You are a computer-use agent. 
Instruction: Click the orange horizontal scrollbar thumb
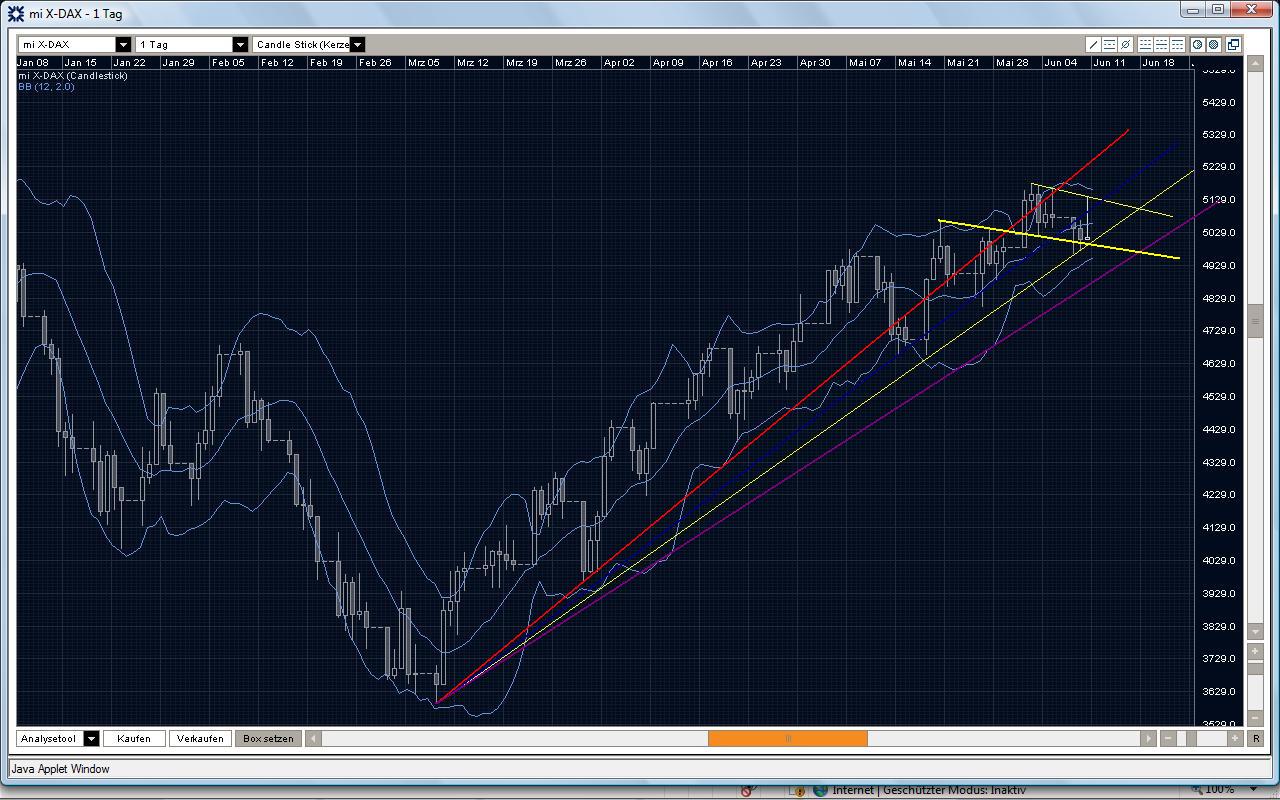coord(787,738)
